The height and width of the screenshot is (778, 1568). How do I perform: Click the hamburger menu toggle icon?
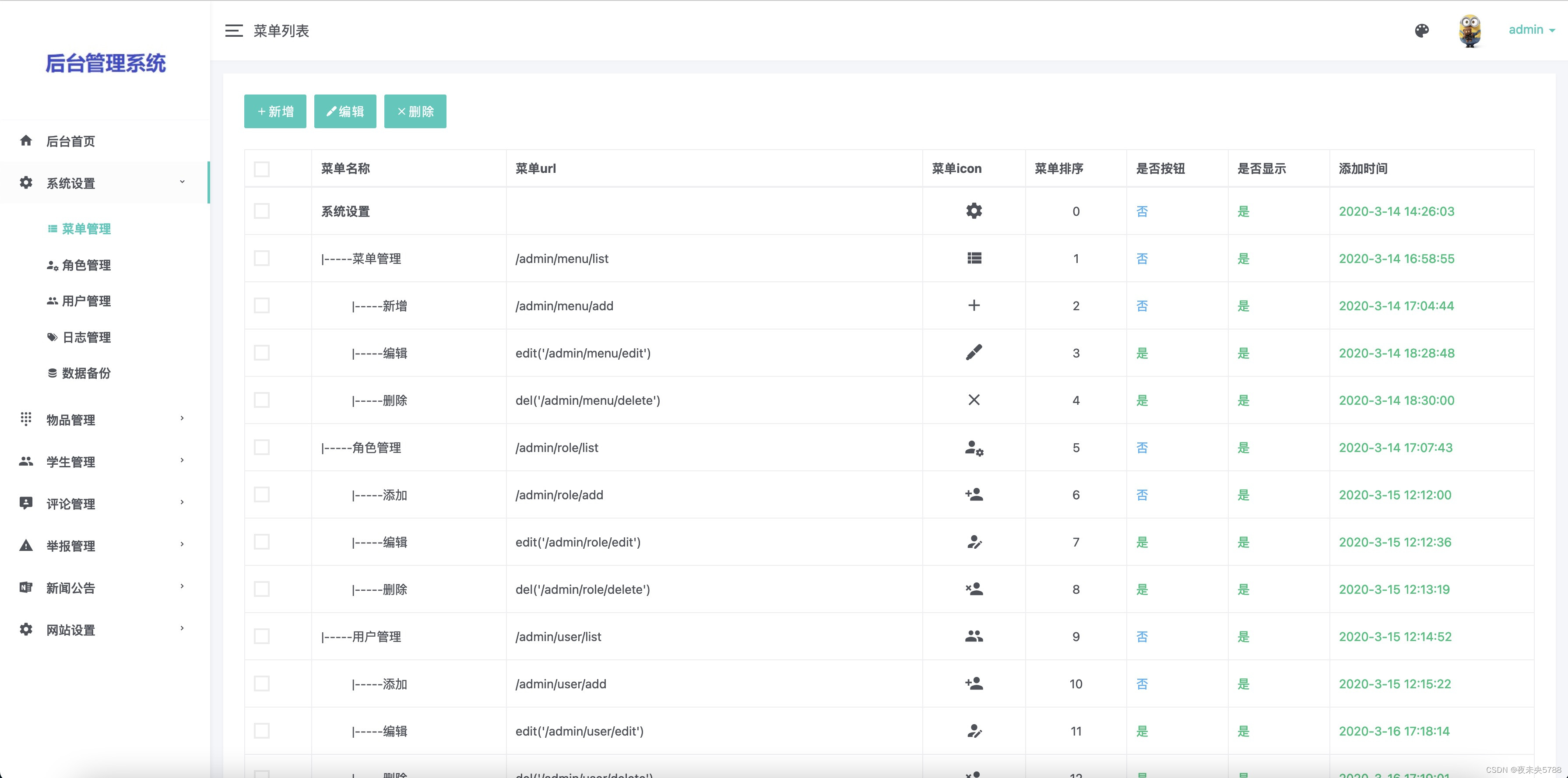(x=234, y=31)
